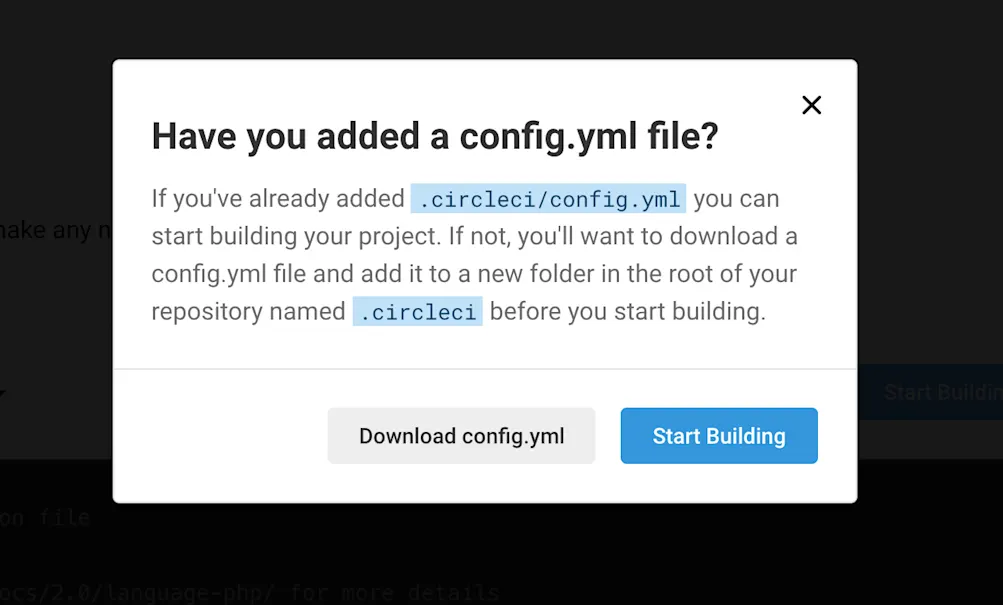Screen dimensions: 1003x605
Task: Select the highlighted .circleci folder text
Action: 417,311
